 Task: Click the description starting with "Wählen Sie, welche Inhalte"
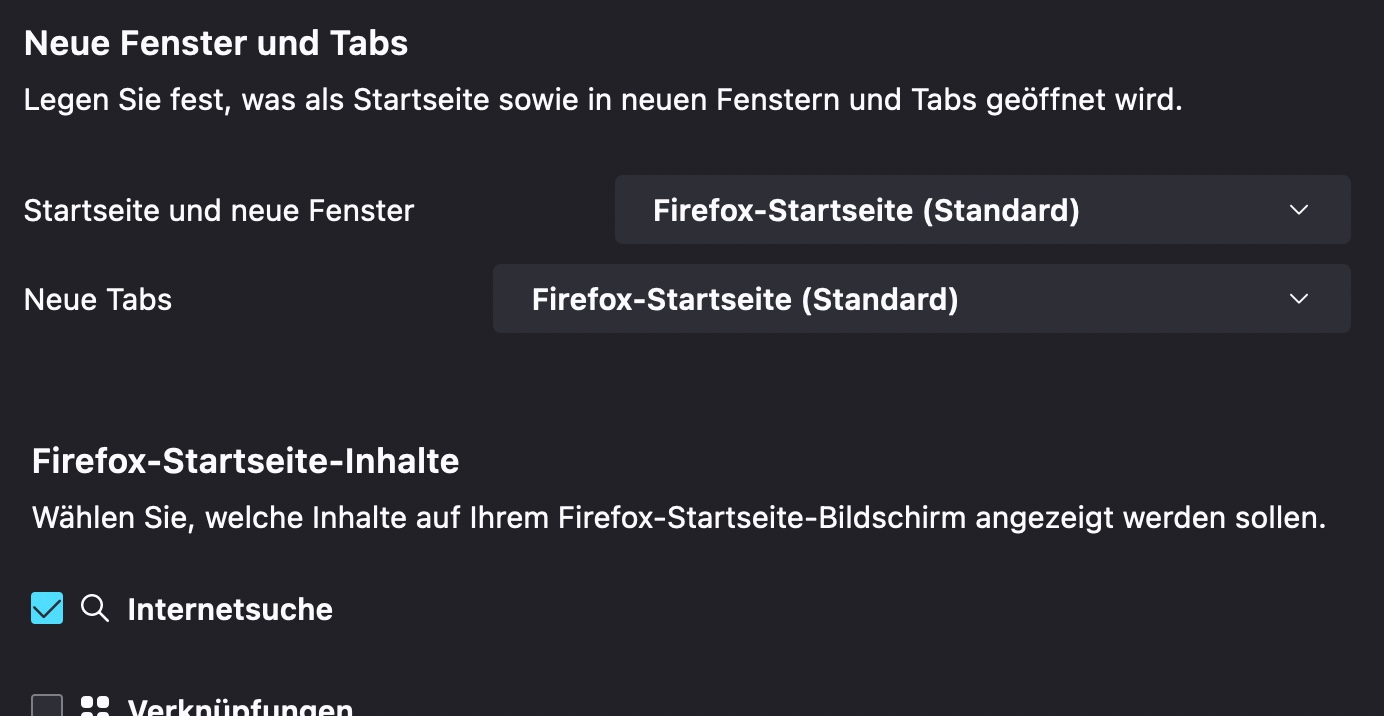pos(679,518)
